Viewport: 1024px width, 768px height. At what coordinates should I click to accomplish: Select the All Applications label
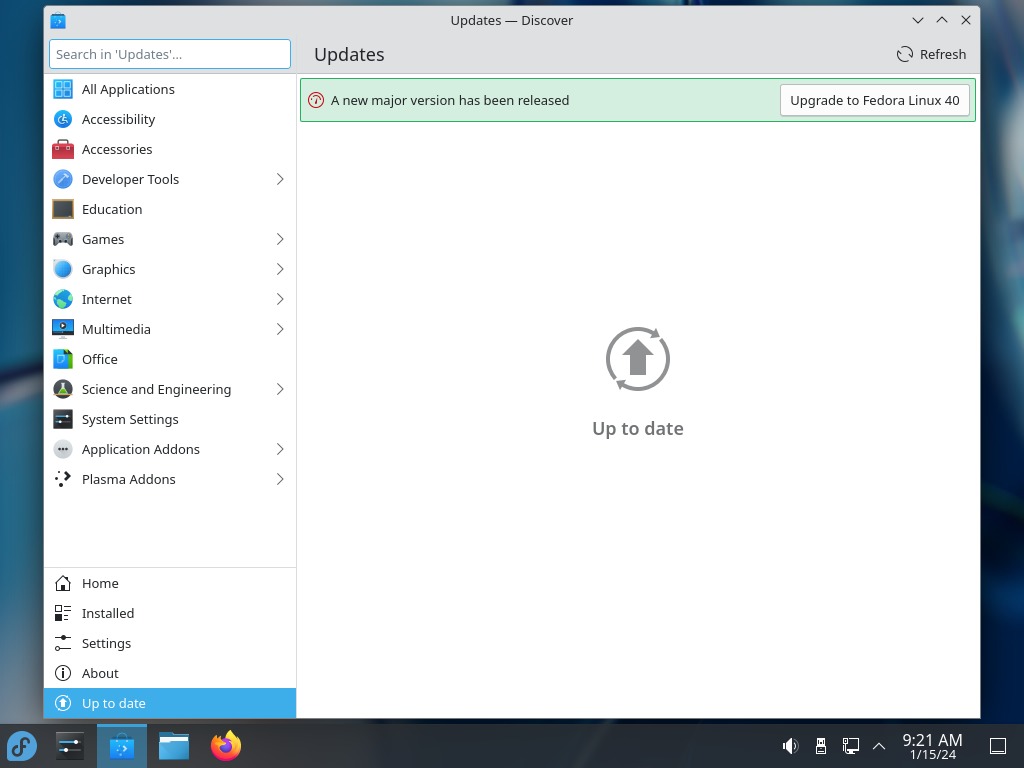128,89
